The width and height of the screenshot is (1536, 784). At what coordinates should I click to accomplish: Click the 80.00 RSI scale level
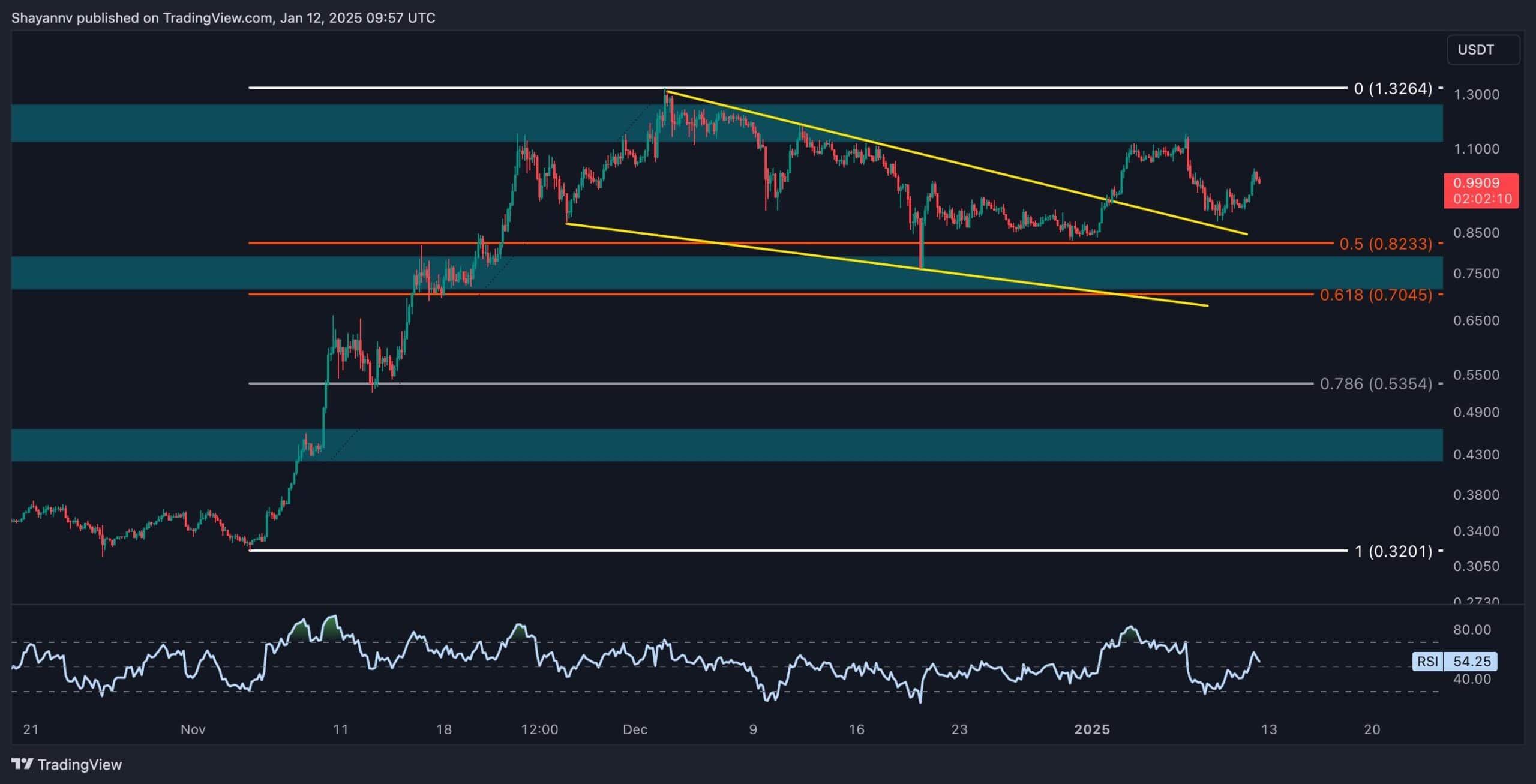pos(1471,630)
